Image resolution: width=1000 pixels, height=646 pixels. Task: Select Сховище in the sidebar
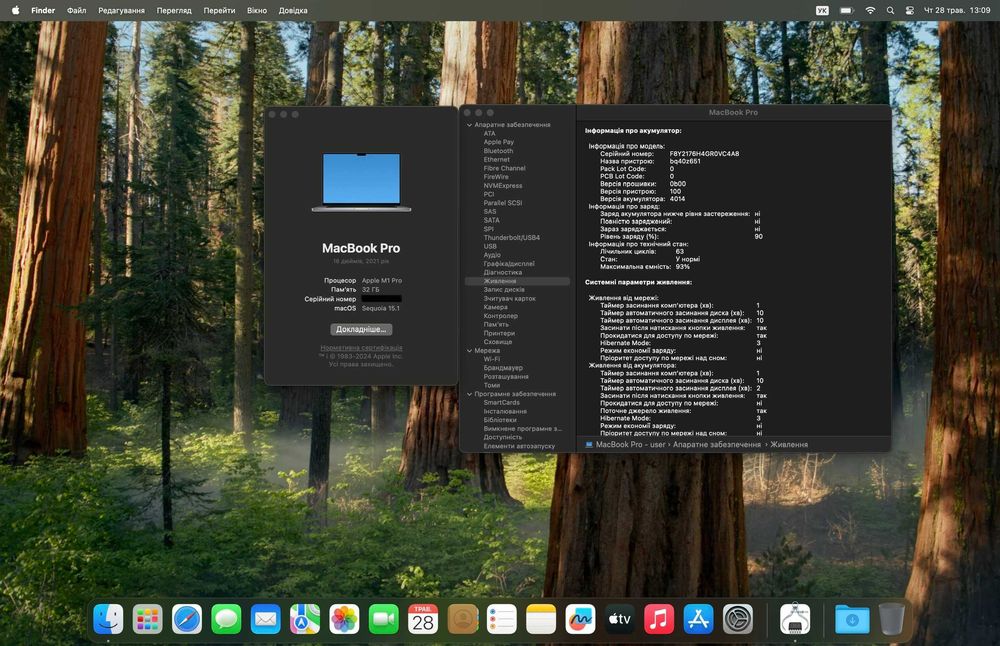497,342
